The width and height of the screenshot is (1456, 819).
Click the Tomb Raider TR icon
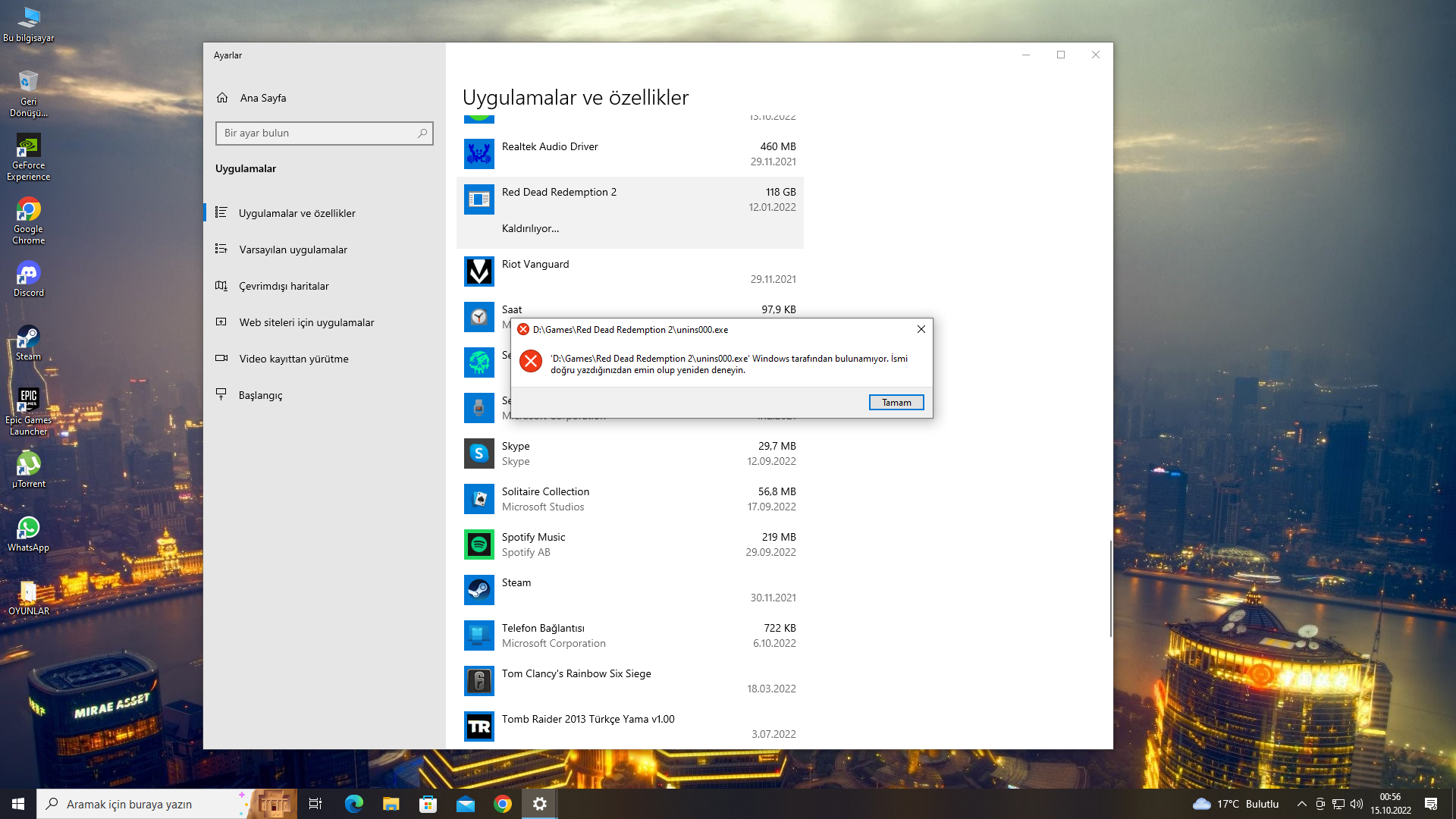(x=479, y=726)
